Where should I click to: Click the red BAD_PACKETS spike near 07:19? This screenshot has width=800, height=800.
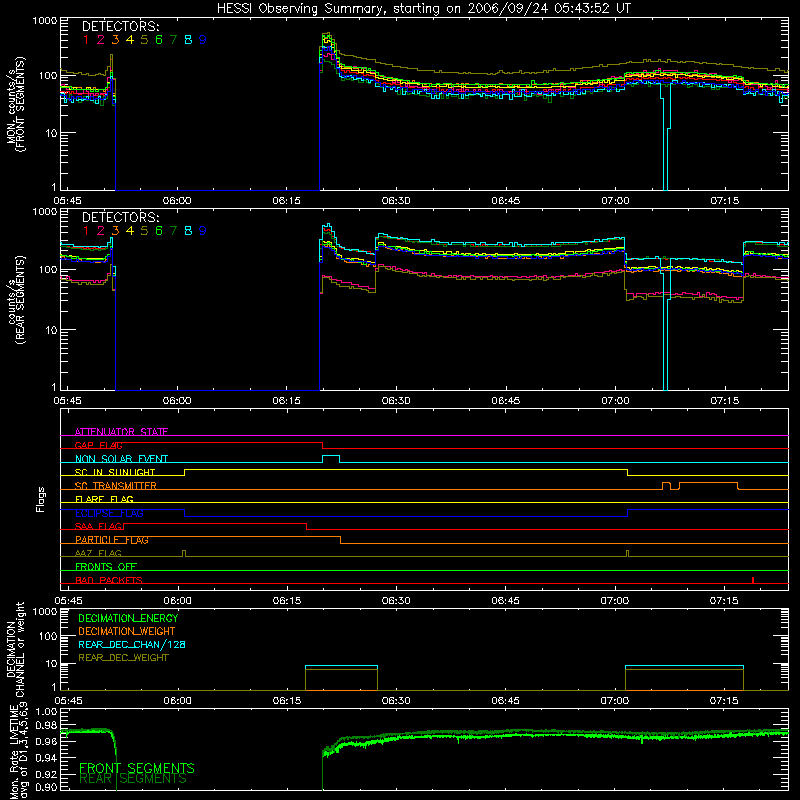753,580
